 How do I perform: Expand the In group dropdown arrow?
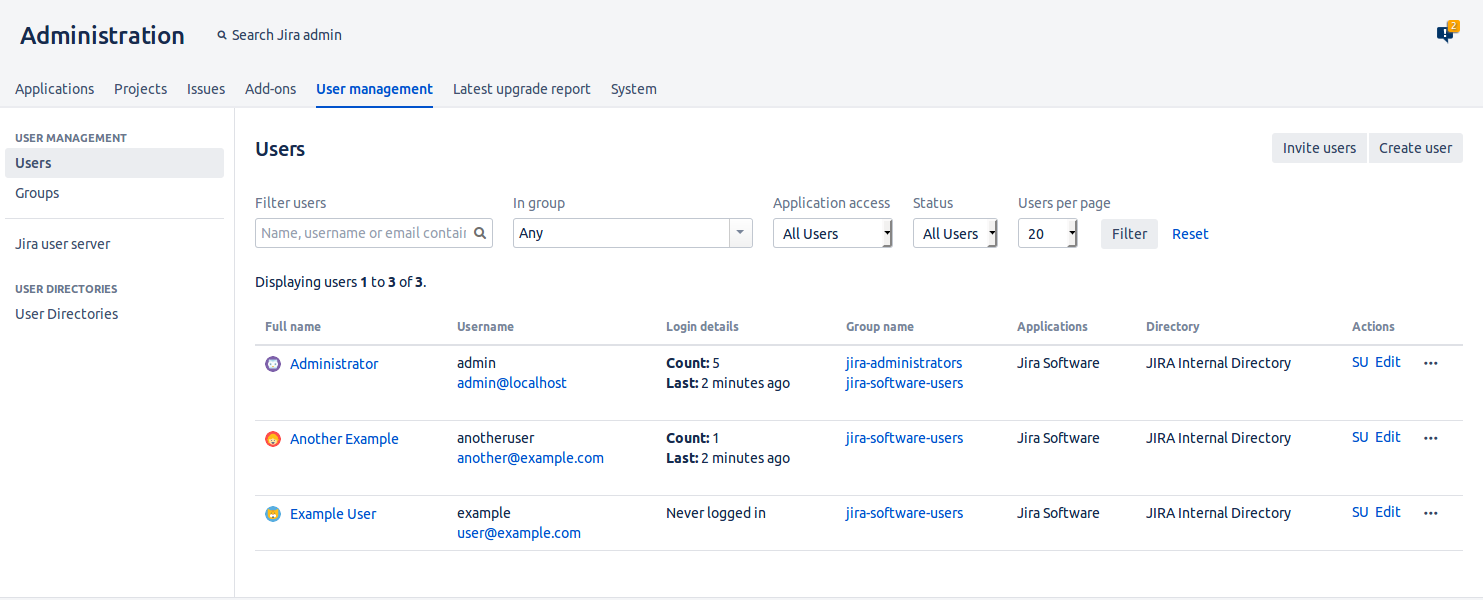pyautogui.click(x=740, y=233)
